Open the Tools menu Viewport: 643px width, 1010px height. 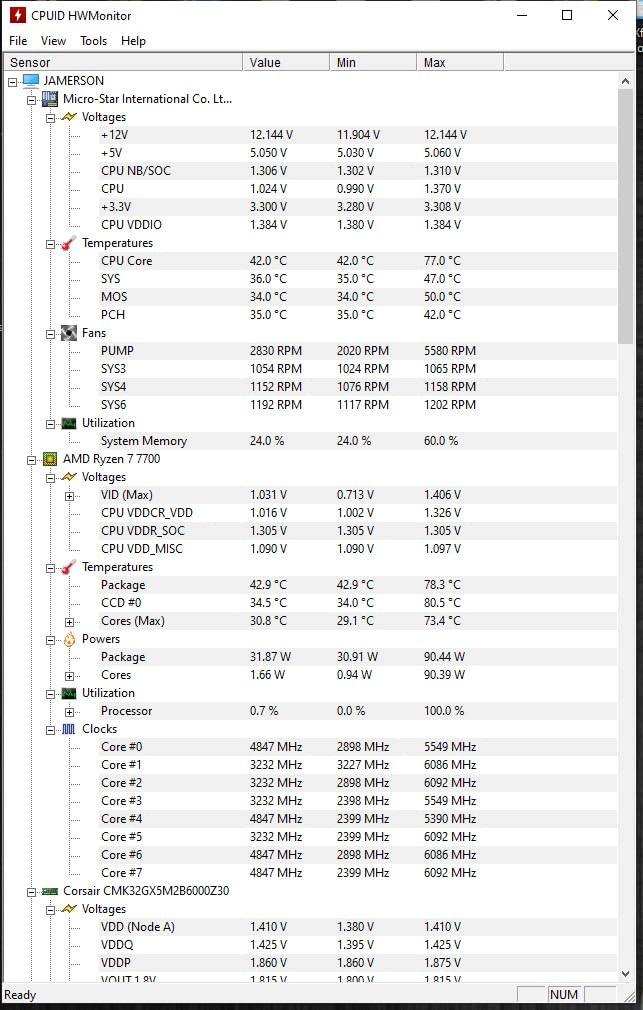[x=93, y=41]
